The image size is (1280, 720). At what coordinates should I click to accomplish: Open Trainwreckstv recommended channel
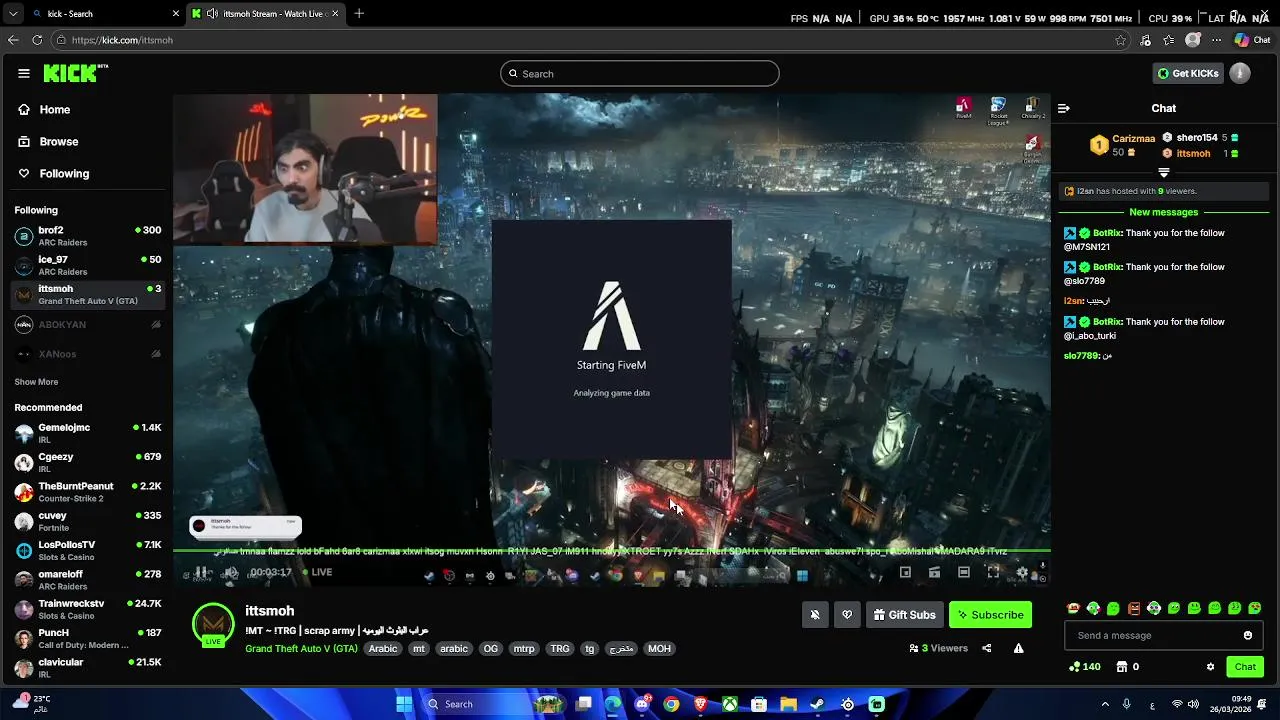88,609
